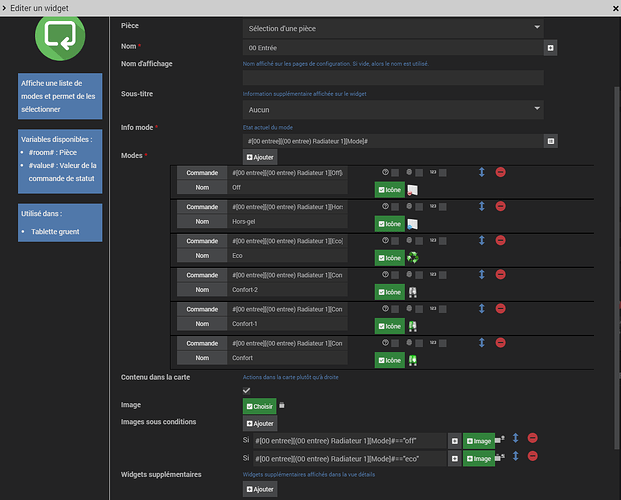Click the Icône button for Confort mode
Viewport: 621px width, 500px height.
click(x=389, y=360)
